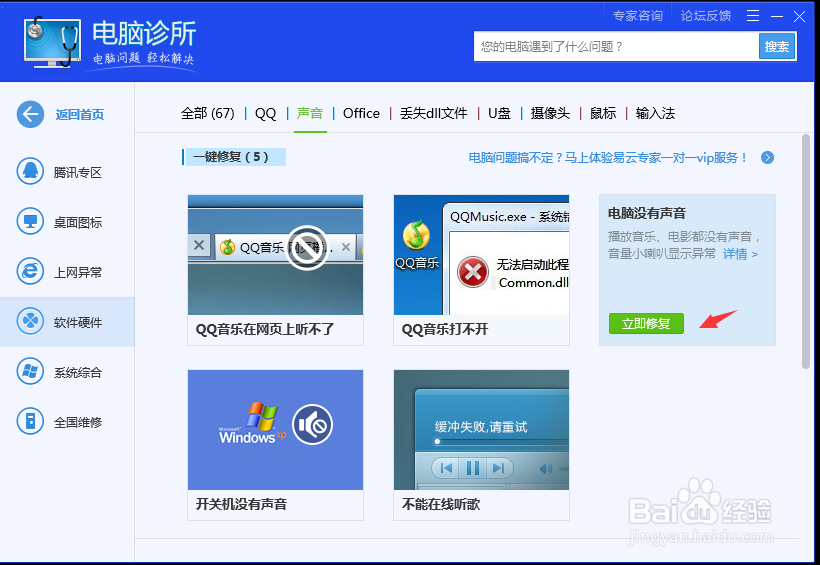Open the 输入法 tab
This screenshot has width=820, height=565.
click(x=655, y=113)
